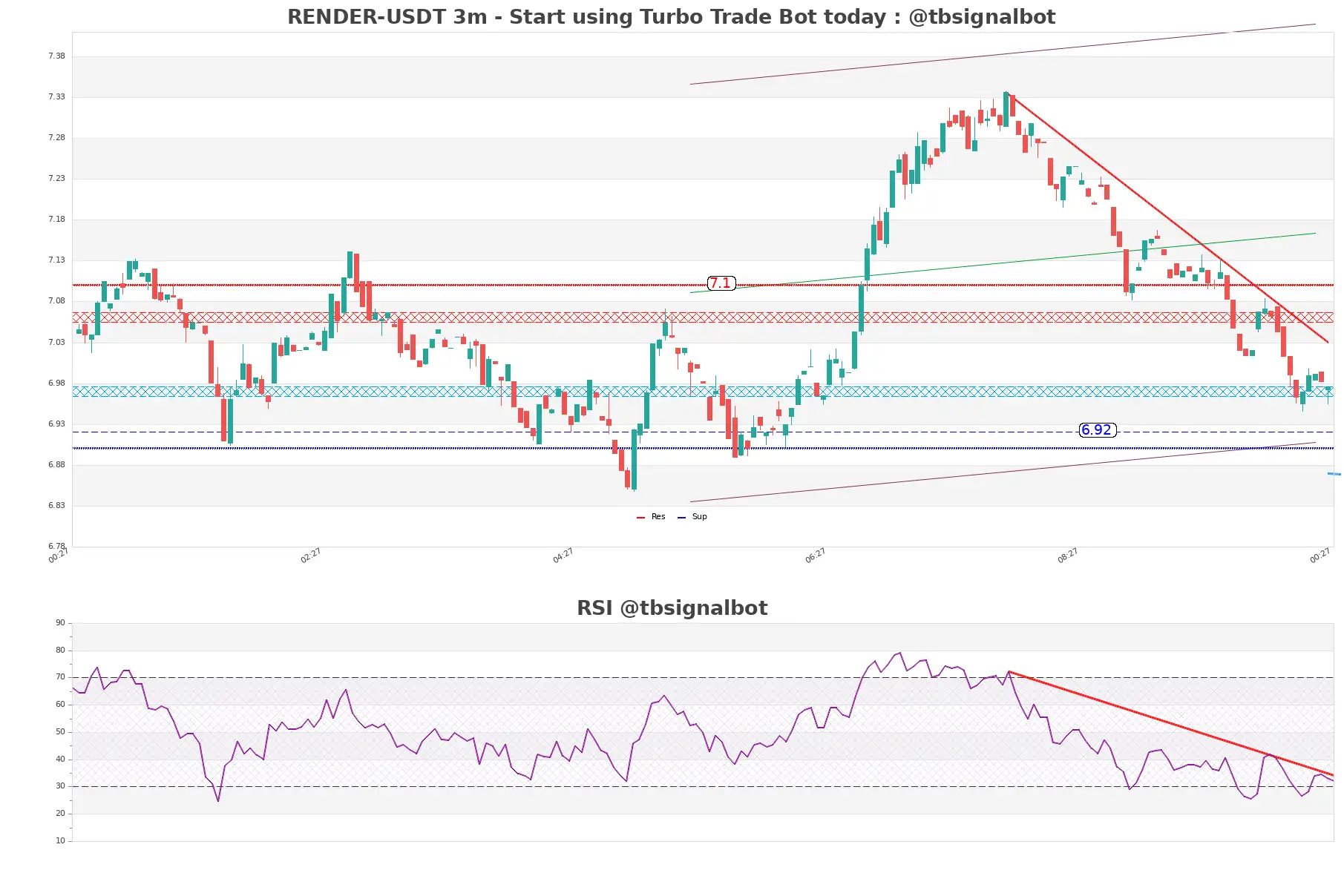The width and height of the screenshot is (1344, 896).
Task: Click the 7.18 price axis label
Action: coord(56,220)
